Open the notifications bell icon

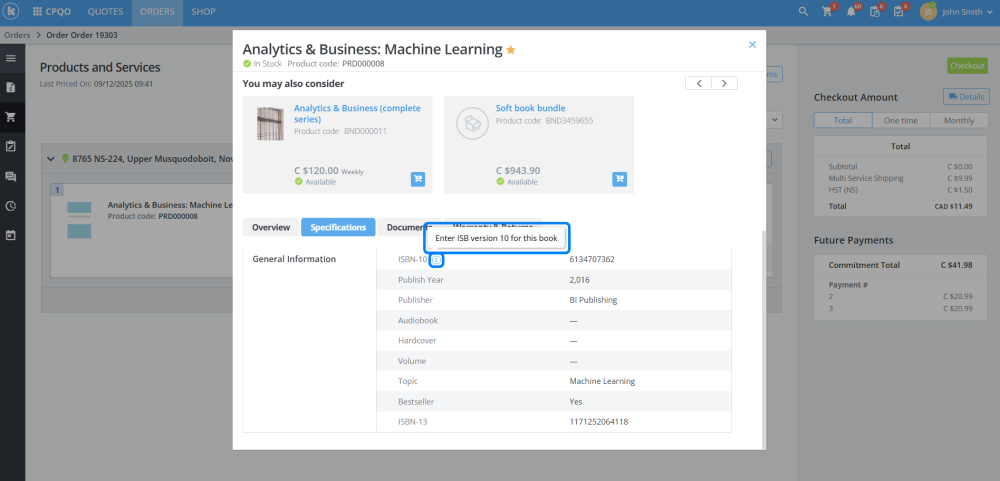(852, 12)
